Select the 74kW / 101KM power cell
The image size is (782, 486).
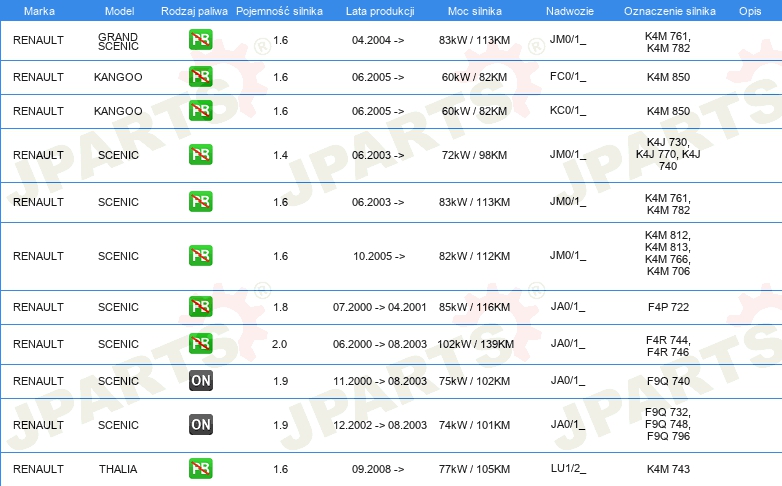click(x=474, y=425)
